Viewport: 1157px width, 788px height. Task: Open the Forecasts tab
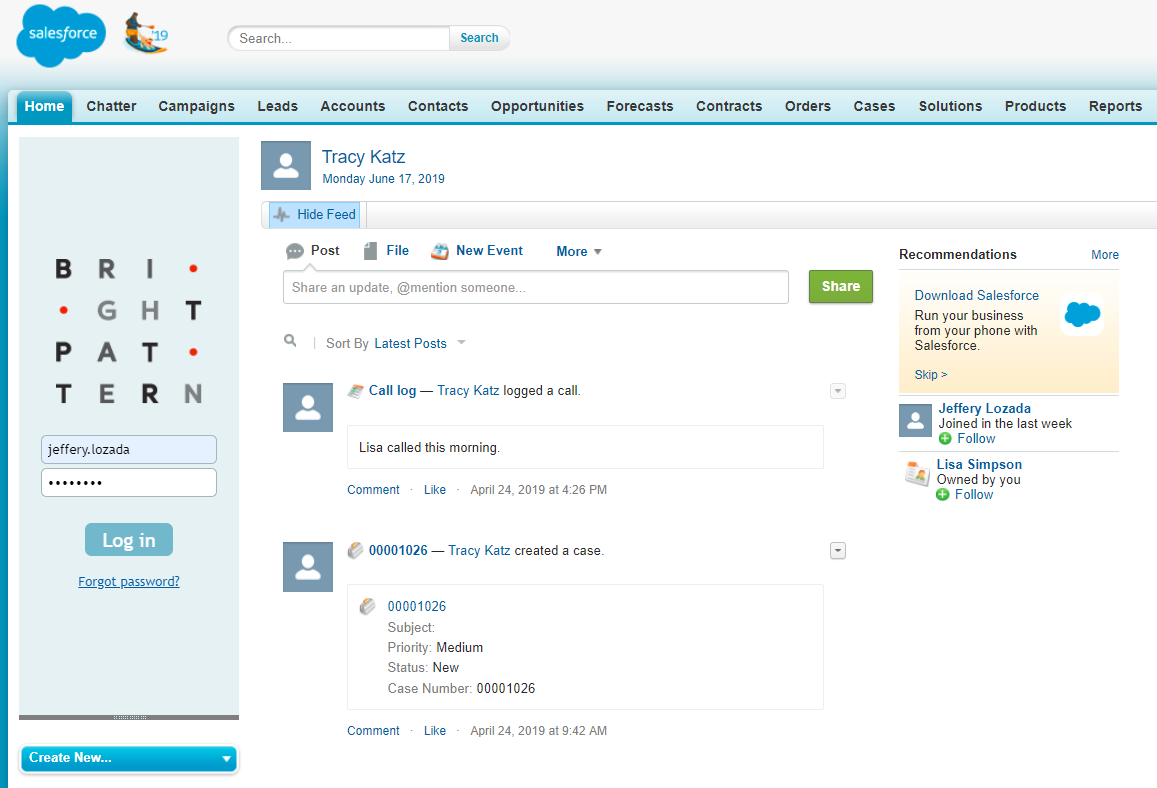click(x=640, y=106)
